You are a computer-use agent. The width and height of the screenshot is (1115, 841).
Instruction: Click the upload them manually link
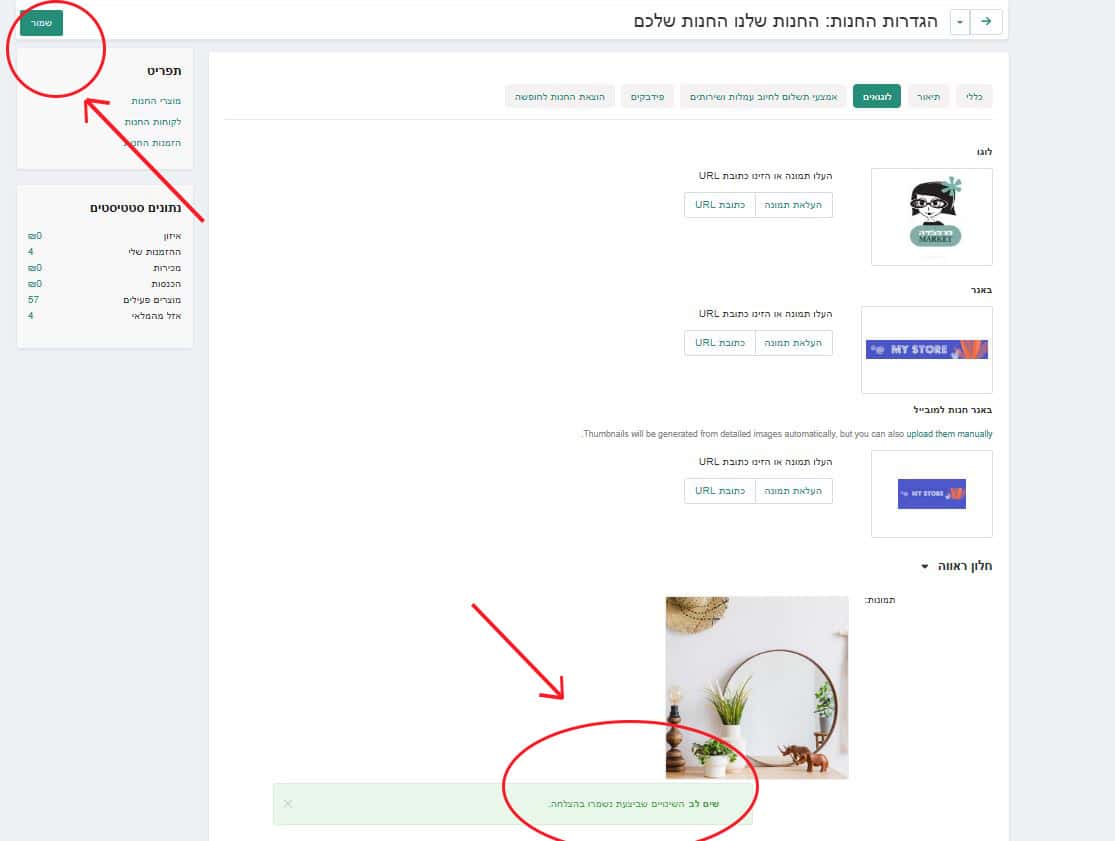949,434
